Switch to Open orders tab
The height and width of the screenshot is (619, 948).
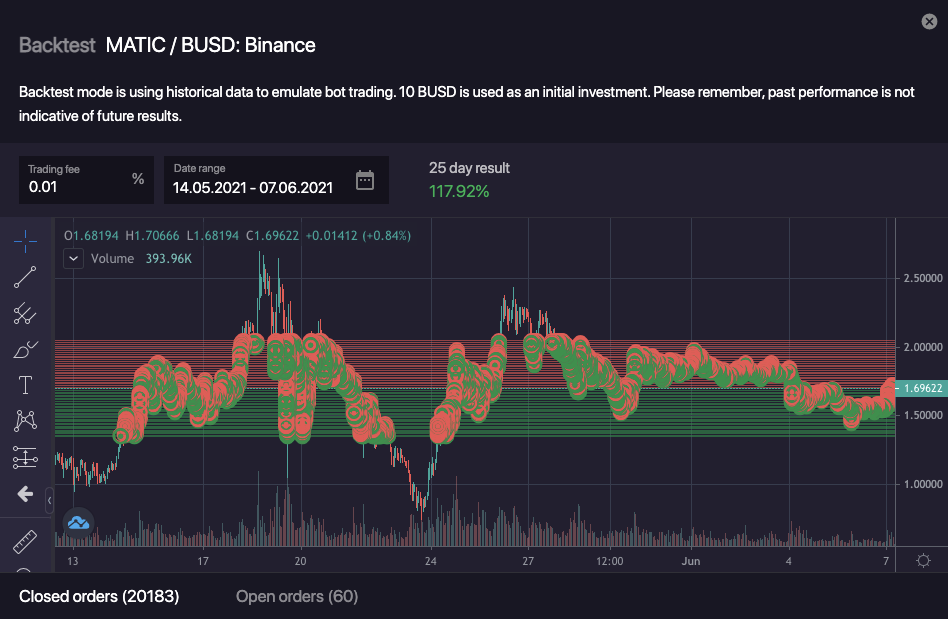coord(297,597)
